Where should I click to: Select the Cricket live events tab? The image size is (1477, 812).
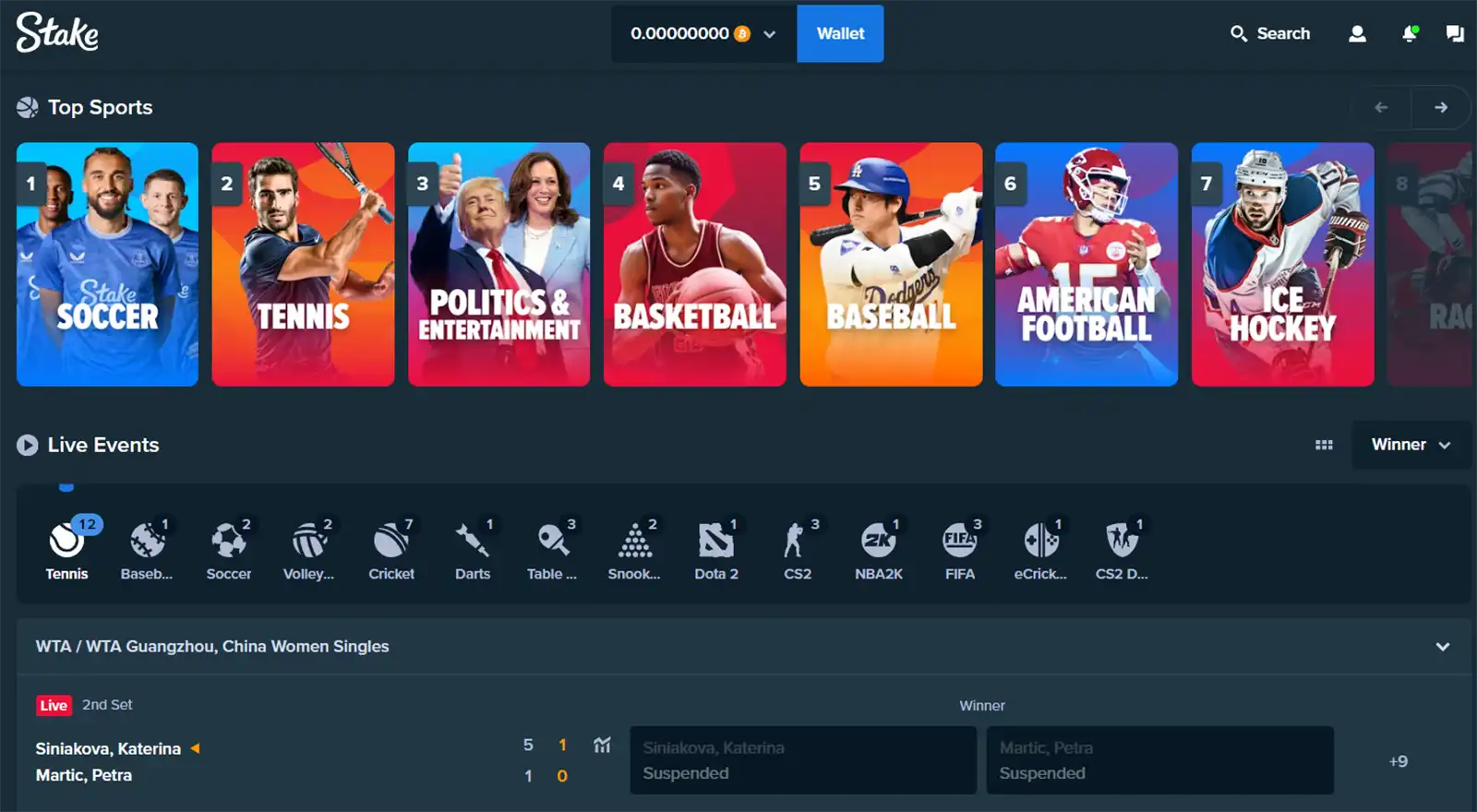click(x=391, y=549)
